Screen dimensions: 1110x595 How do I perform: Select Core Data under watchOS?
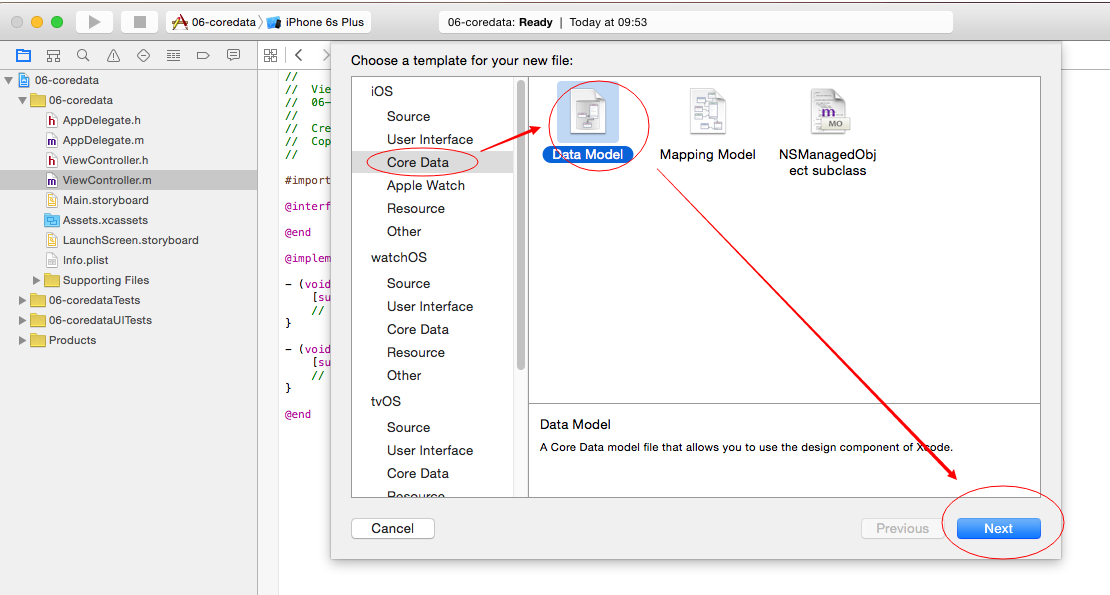pyautogui.click(x=418, y=329)
